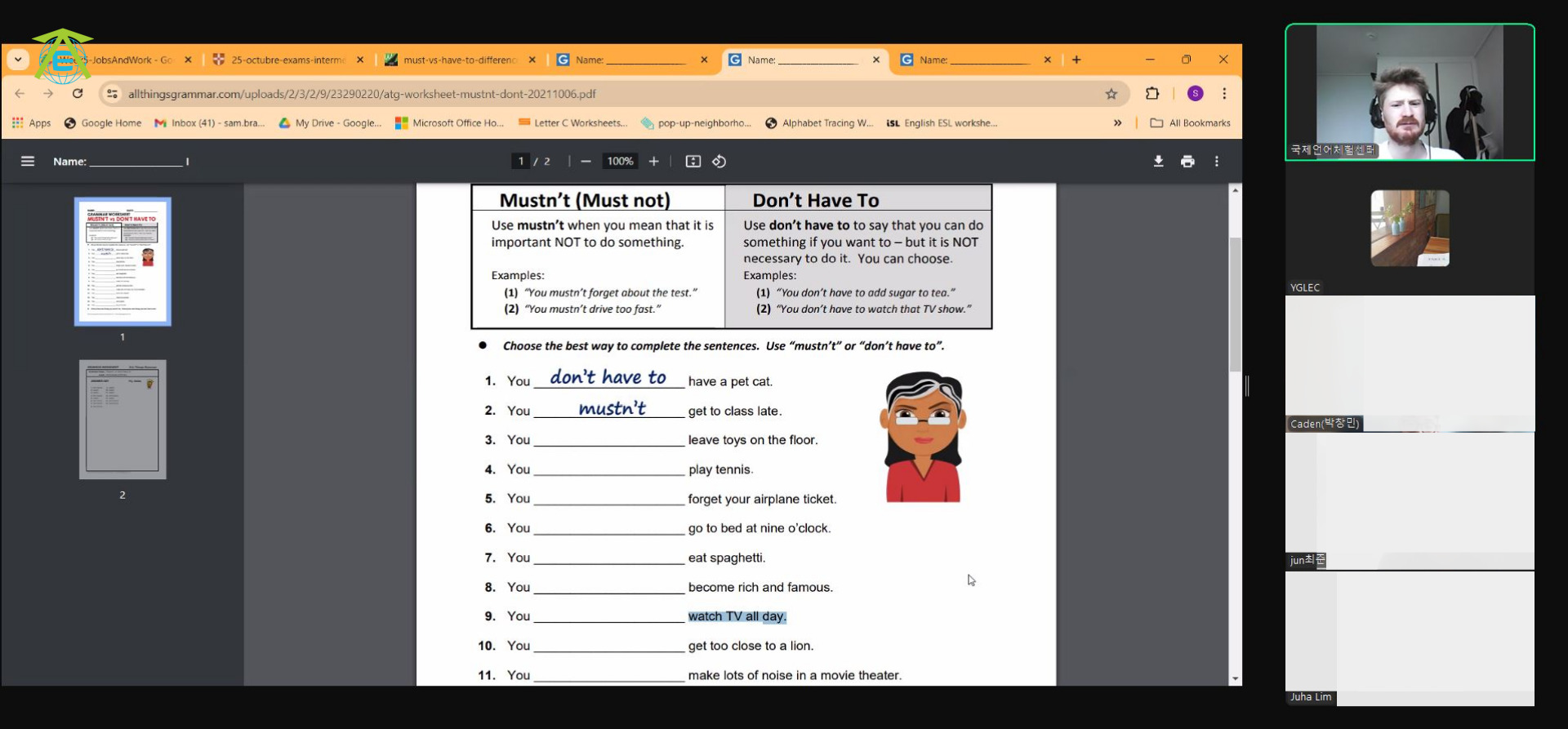The height and width of the screenshot is (729, 1568).
Task: Click the scrollbar up arrow
Action: 1236,190
